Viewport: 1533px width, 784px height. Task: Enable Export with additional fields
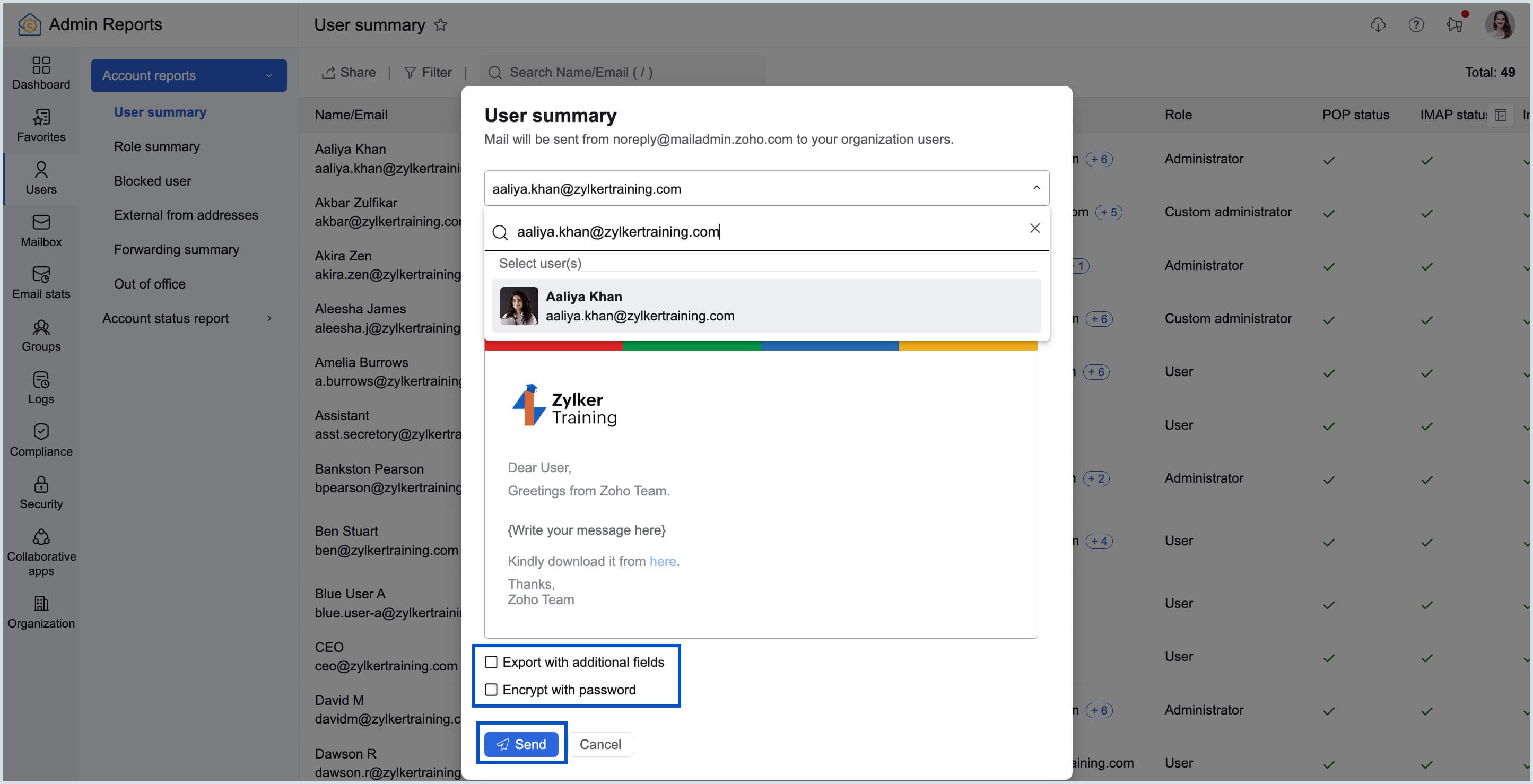click(491, 662)
